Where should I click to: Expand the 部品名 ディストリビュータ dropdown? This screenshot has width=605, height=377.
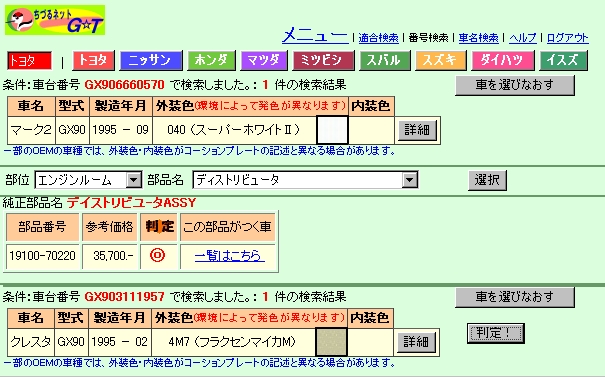(305, 180)
